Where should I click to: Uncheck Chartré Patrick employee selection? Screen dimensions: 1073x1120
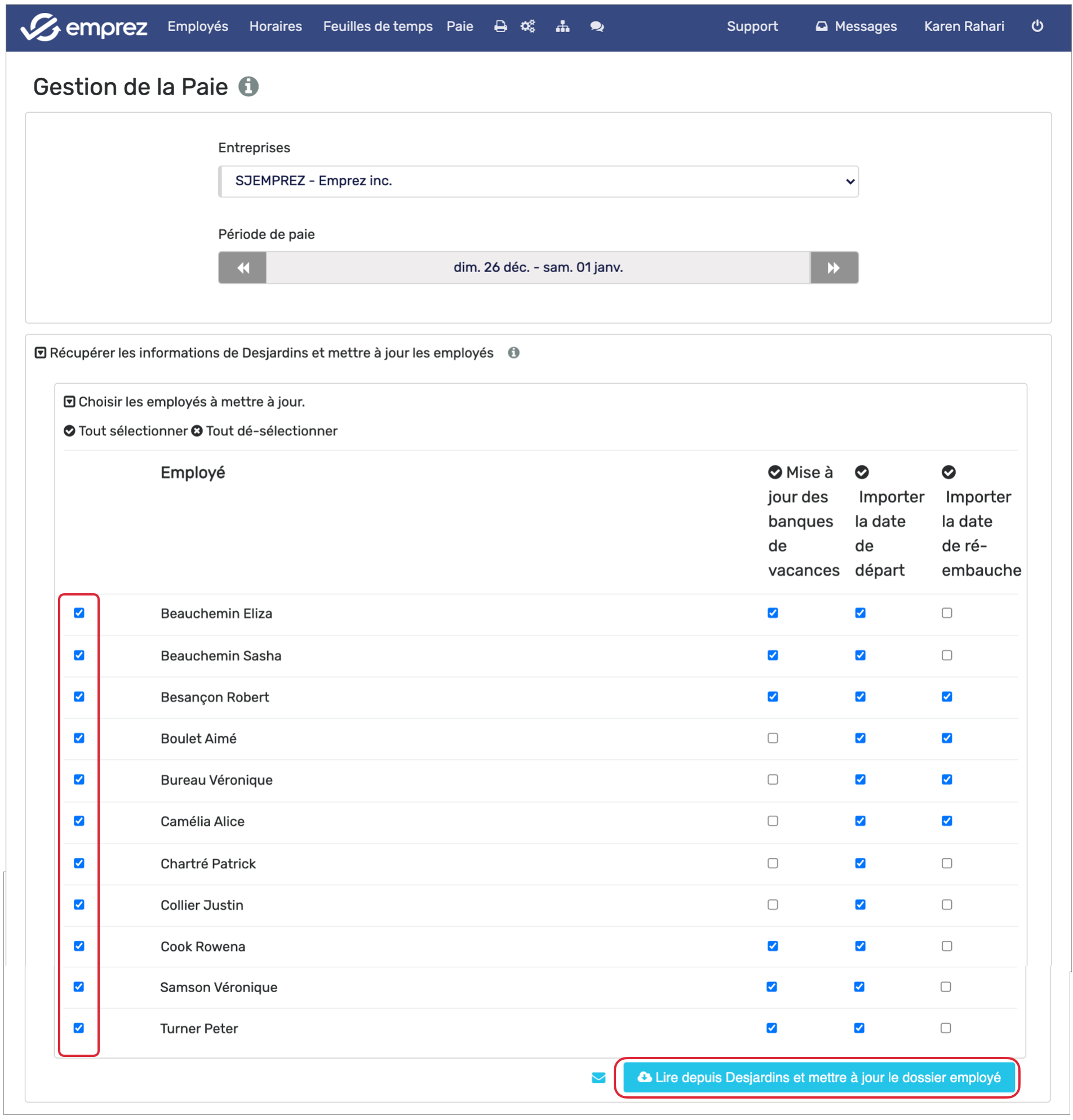79,864
